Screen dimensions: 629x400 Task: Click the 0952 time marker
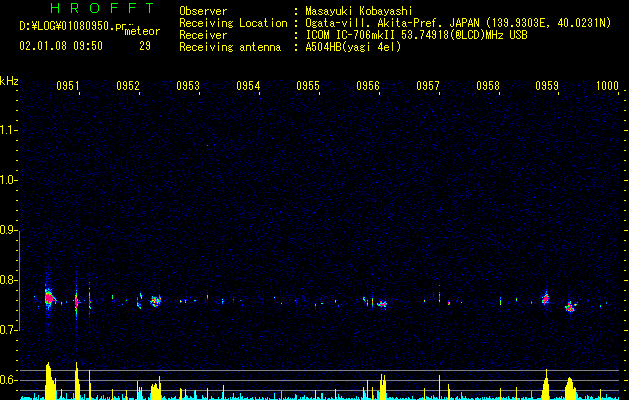128,85
